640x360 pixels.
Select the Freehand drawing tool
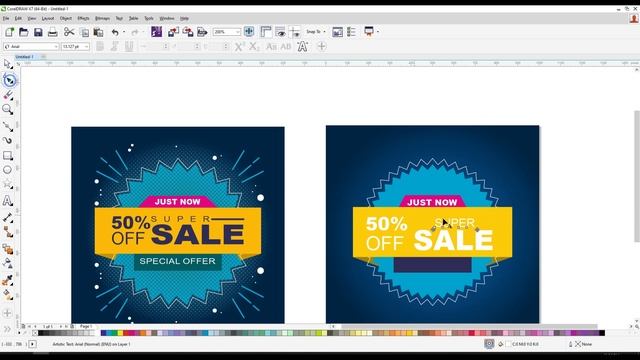pos(8,127)
